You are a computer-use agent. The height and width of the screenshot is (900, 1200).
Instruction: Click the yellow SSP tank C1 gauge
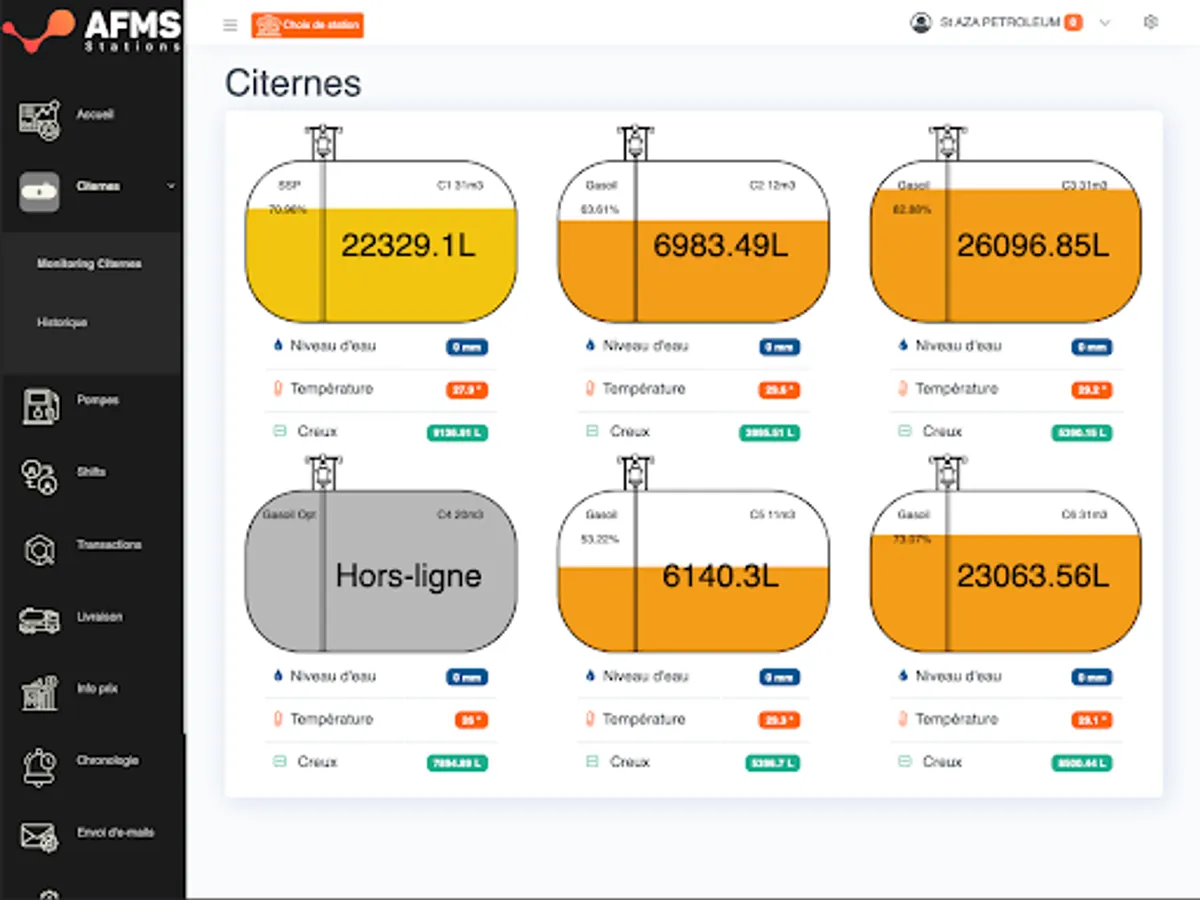tap(381, 241)
